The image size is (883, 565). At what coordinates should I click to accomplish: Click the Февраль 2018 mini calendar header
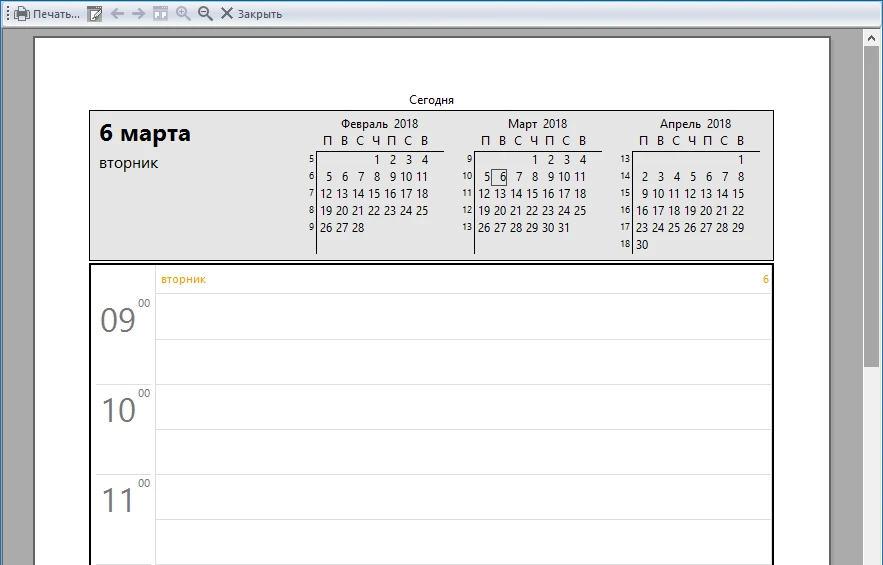(379, 124)
